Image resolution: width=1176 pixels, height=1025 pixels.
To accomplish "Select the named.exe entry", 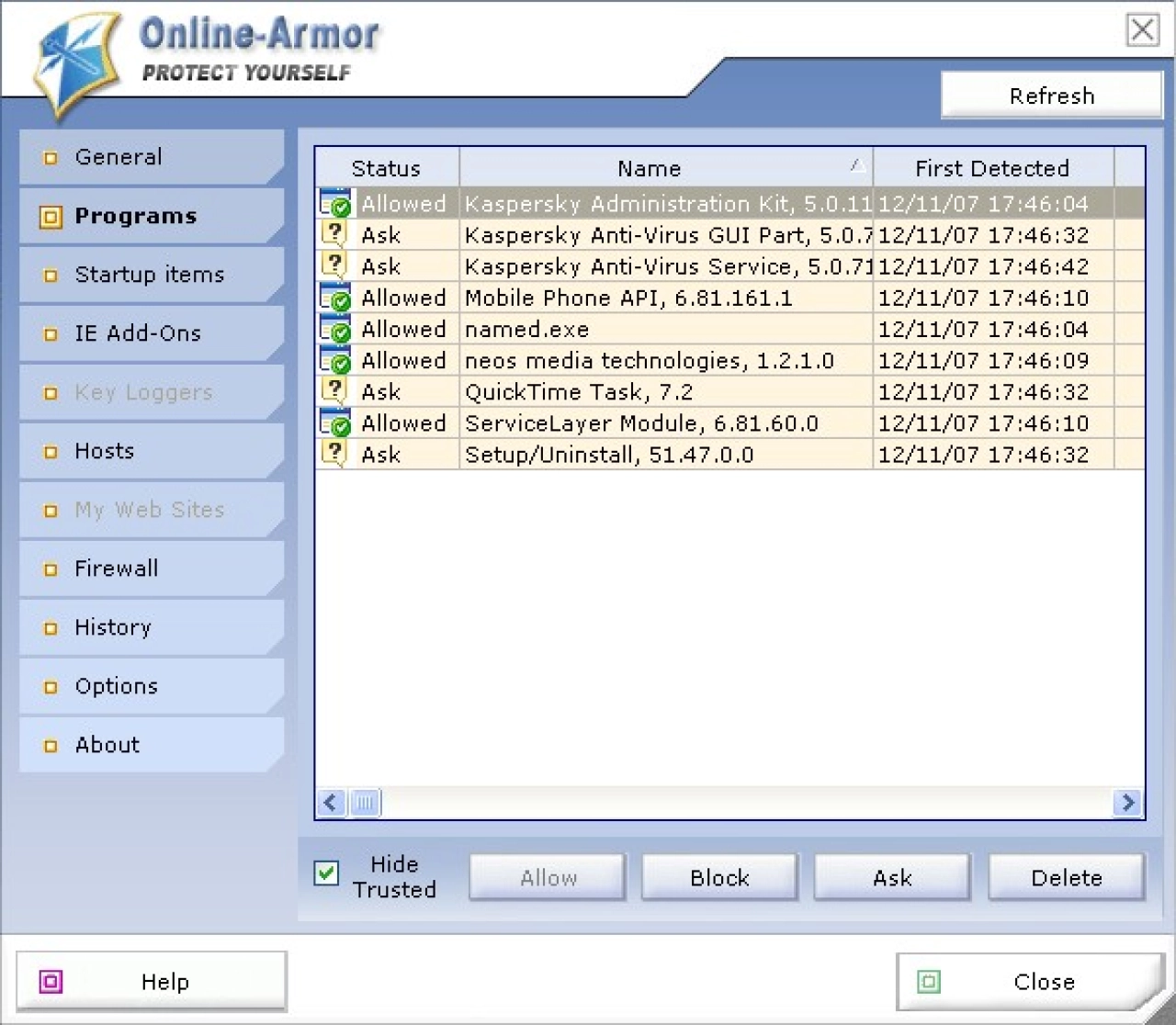I will 730,329.
